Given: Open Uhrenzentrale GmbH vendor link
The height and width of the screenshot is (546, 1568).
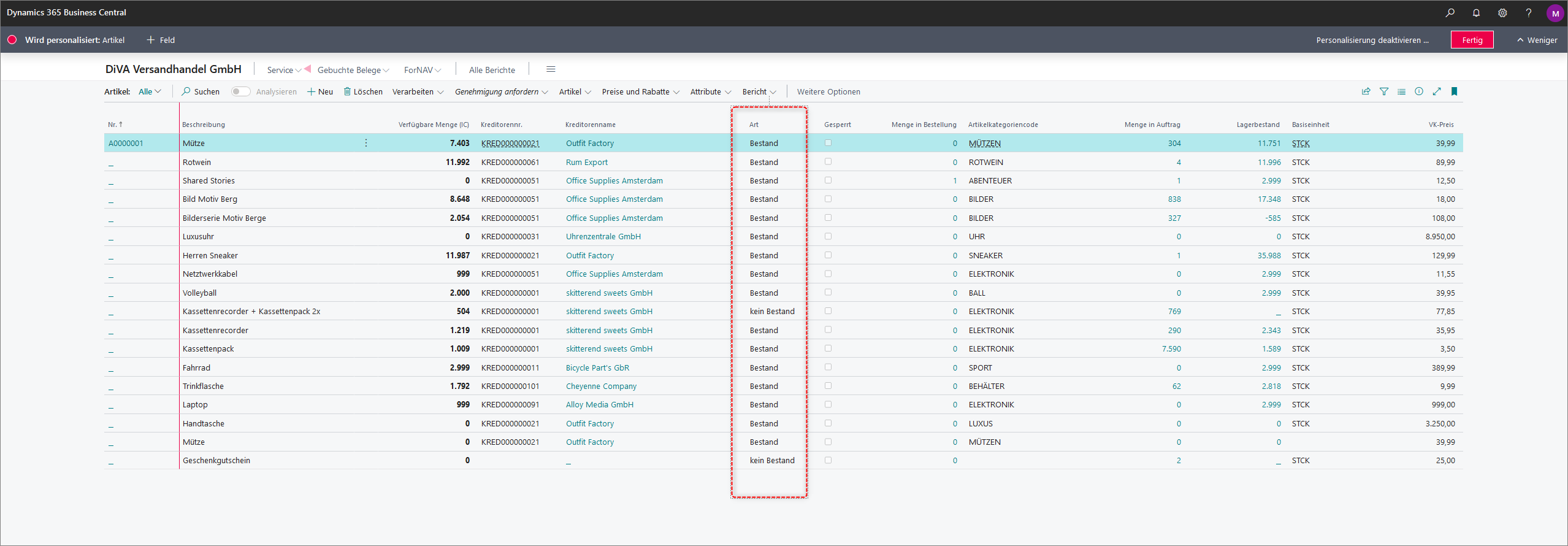Looking at the screenshot, I should click(x=603, y=236).
